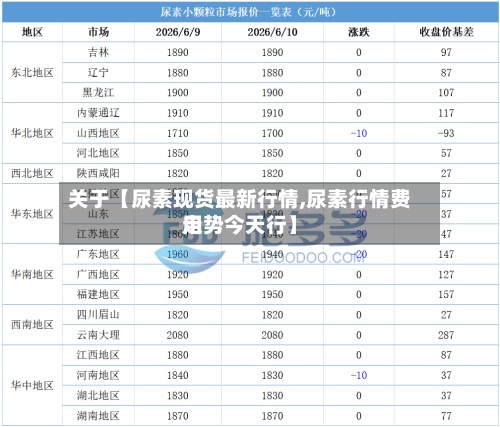500x427 pixels.
Task: Click the 117 basis for 内蒙通辽
Action: coord(446,113)
